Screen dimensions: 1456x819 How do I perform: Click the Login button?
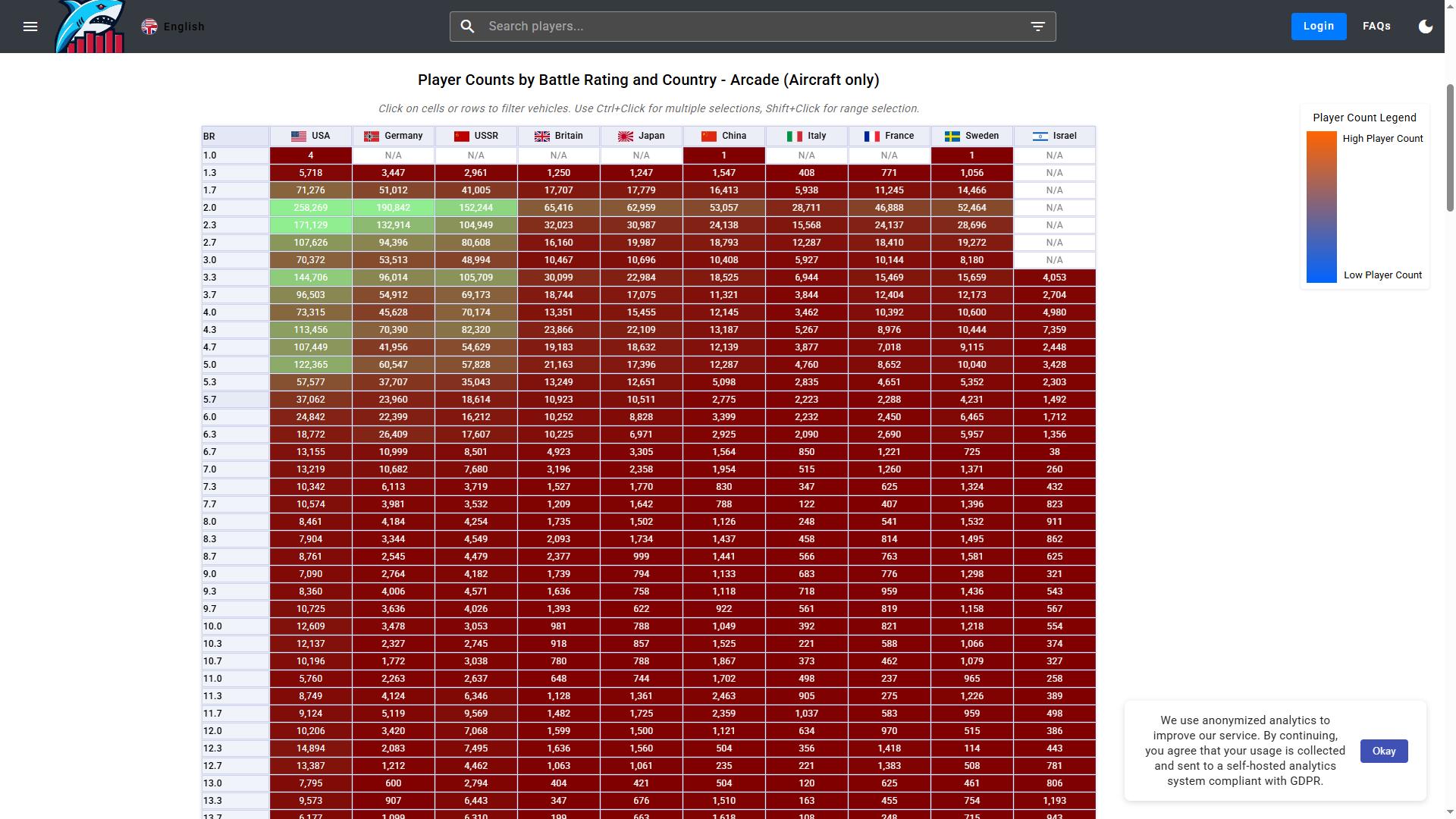pyautogui.click(x=1318, y=27)
